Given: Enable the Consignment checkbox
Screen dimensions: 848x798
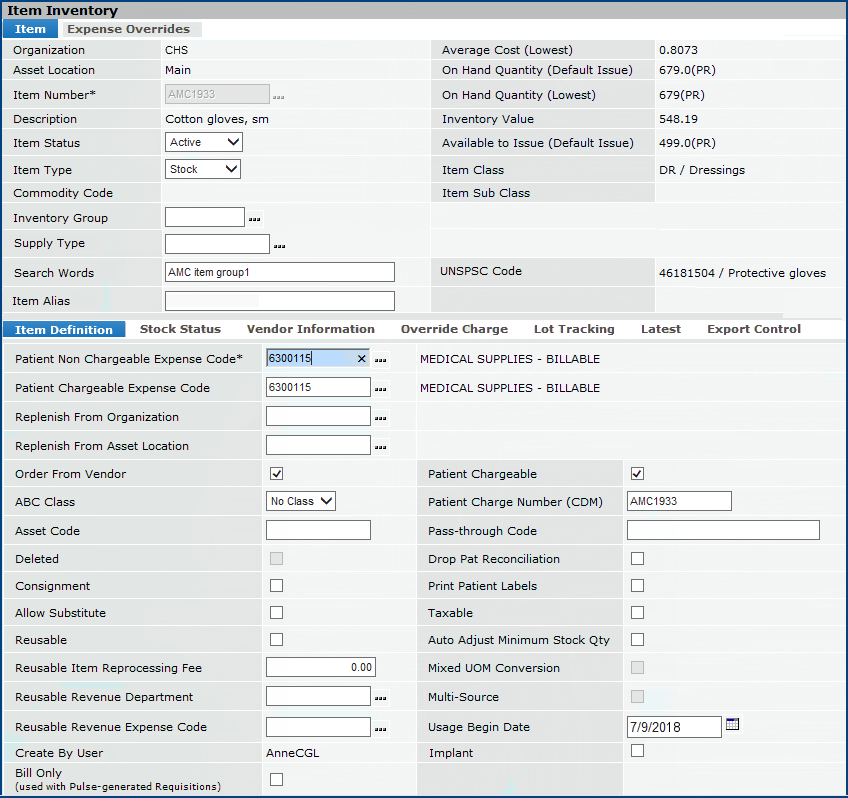Looking at the screenshot, I should coord(277,586).
